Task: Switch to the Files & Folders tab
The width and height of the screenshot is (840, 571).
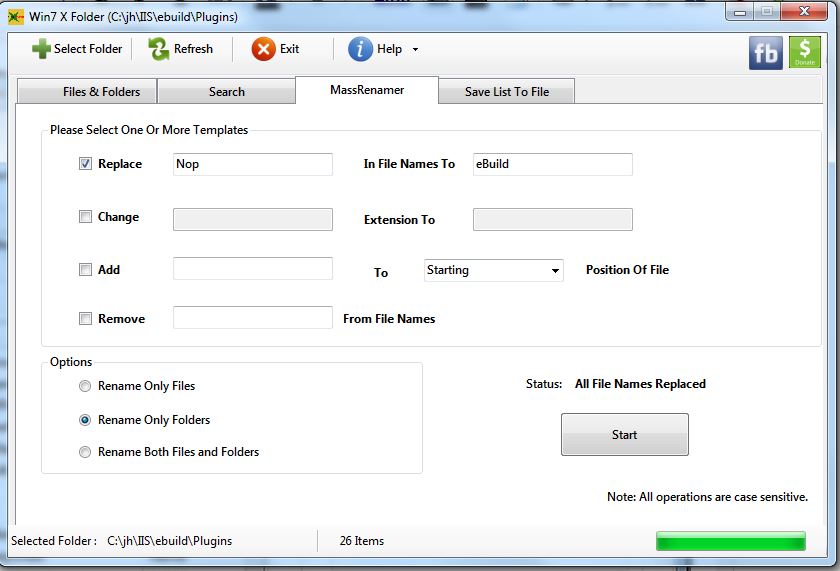Action: pos(87,91)
